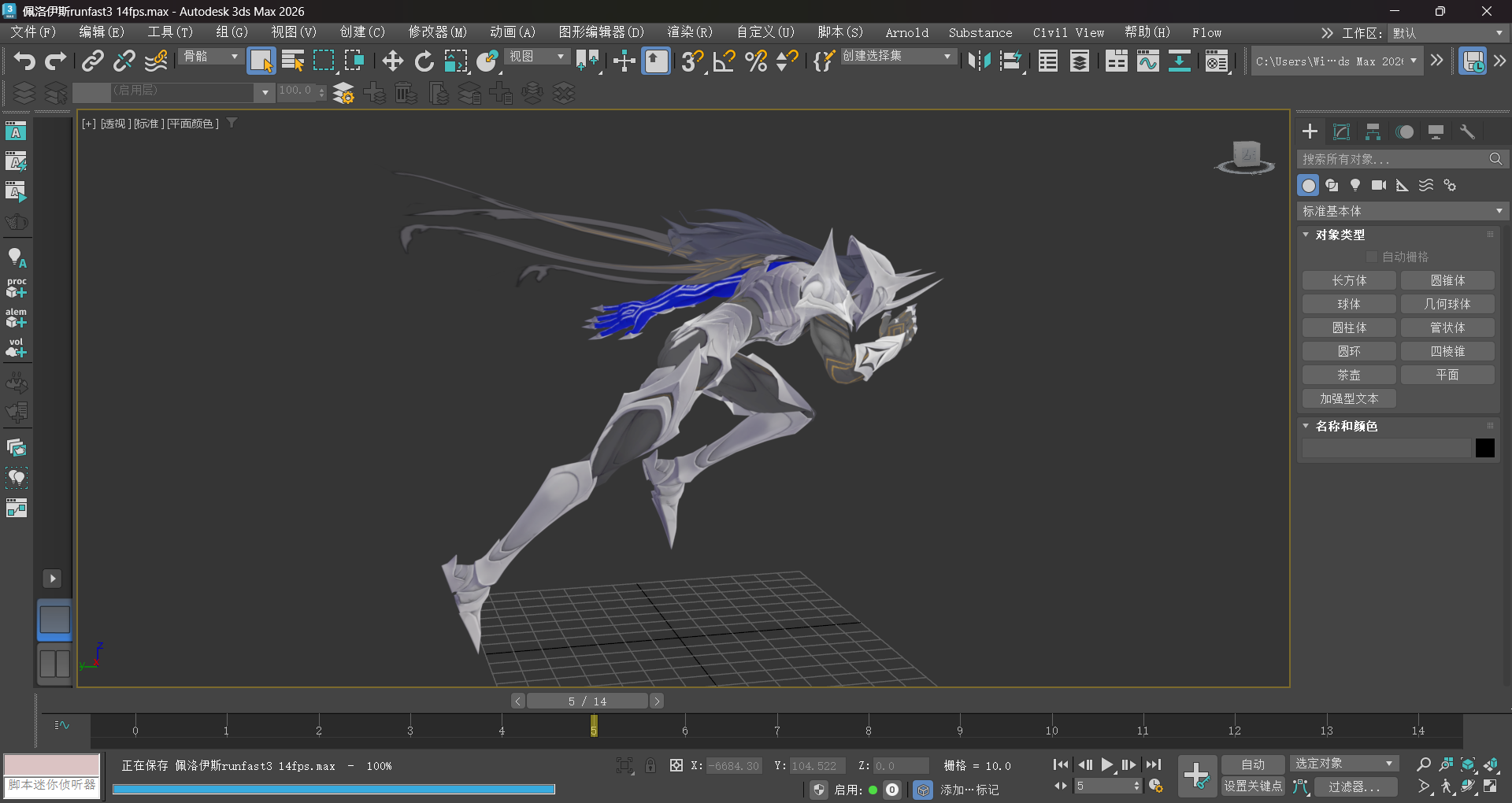The image size is (1512, 803).
Task: Select the Helpers category icon
Action: (1403, 185)
